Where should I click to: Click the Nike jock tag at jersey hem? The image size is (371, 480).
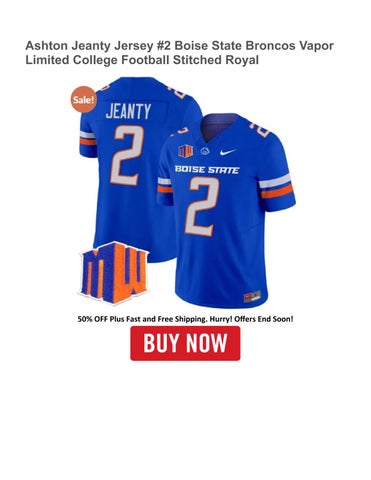tap(252, 296)
